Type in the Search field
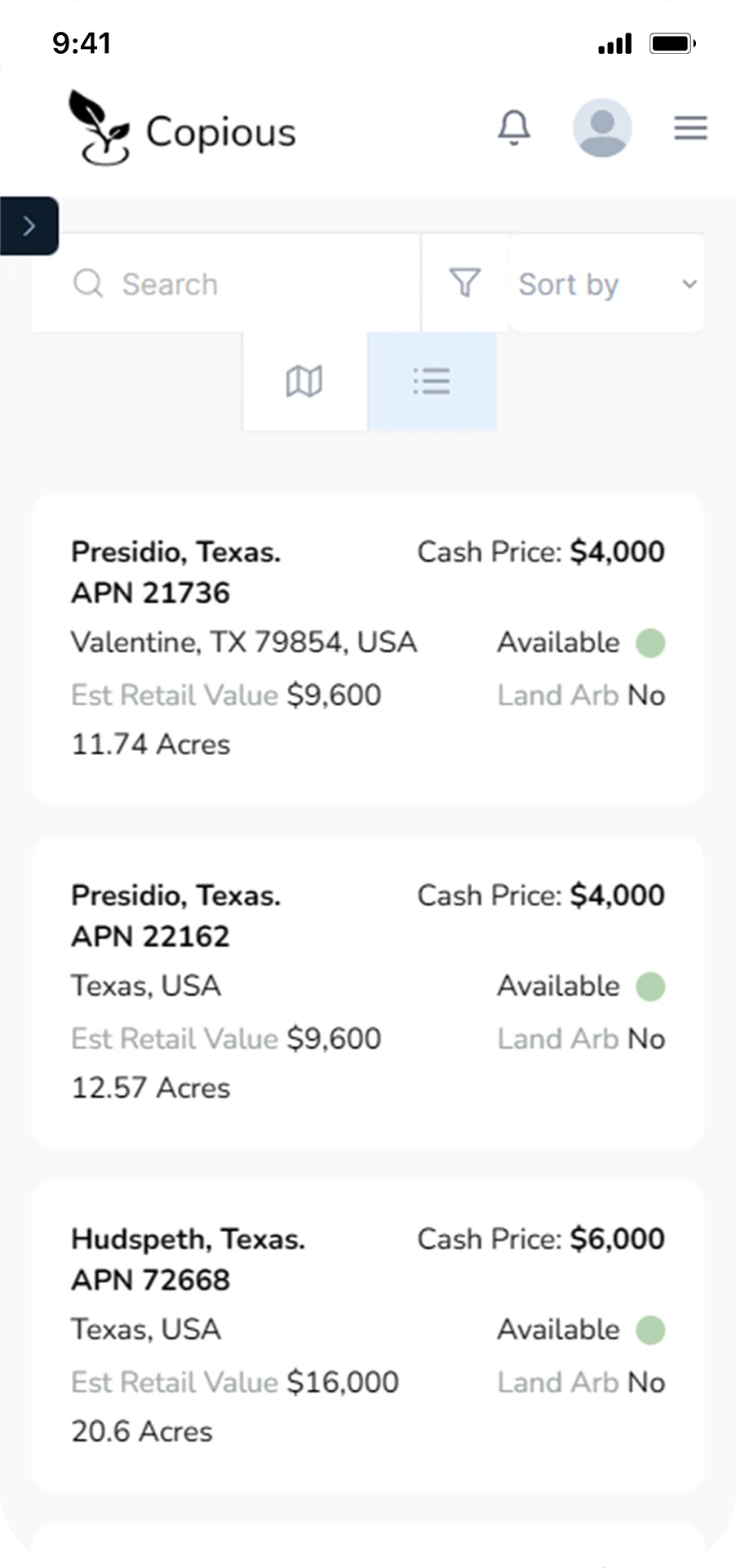 [x=245, y=284]
